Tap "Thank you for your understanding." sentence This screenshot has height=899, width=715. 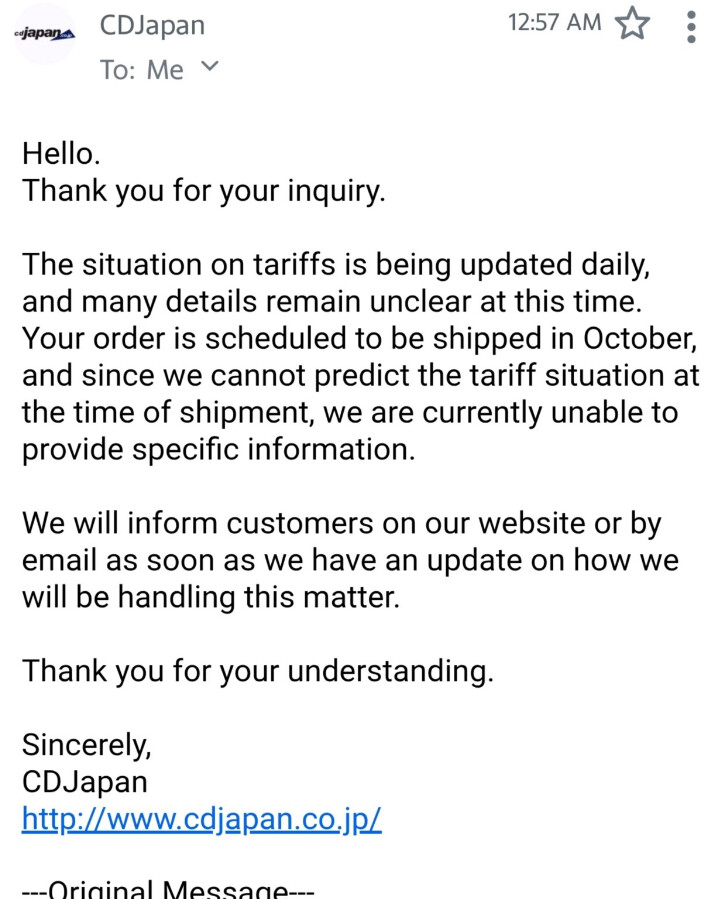(x=257, y=671)
